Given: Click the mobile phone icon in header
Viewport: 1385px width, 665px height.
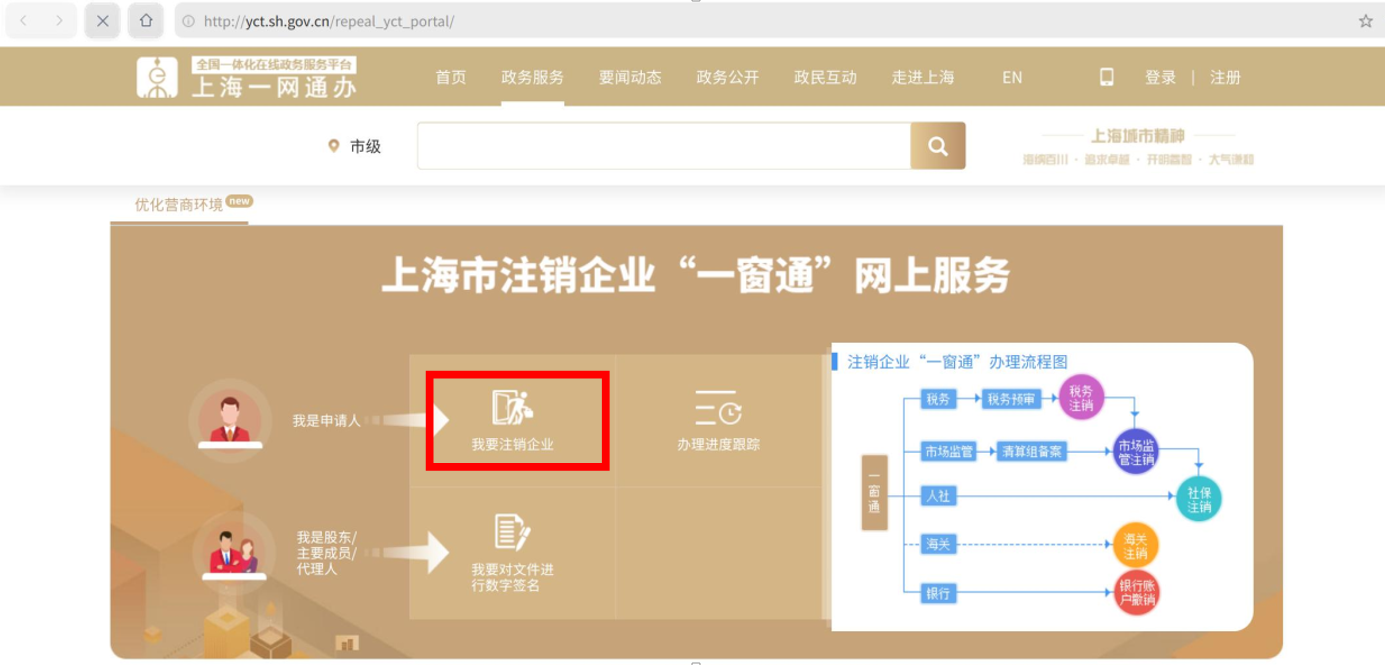Looking at the screenshot, I should coord(1107,77).
